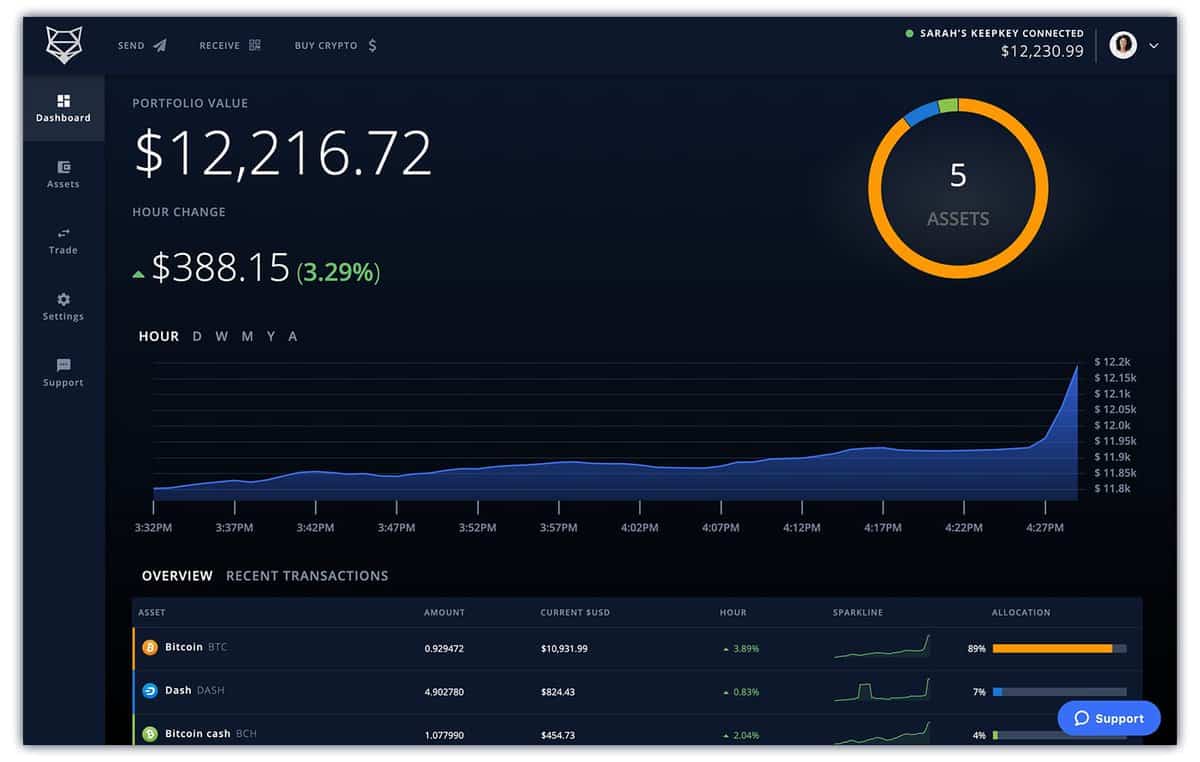Open the Assets wallet sidebar icon
Image resolution: width=1200 pixels, height=762 pixels.
point(64,168)
